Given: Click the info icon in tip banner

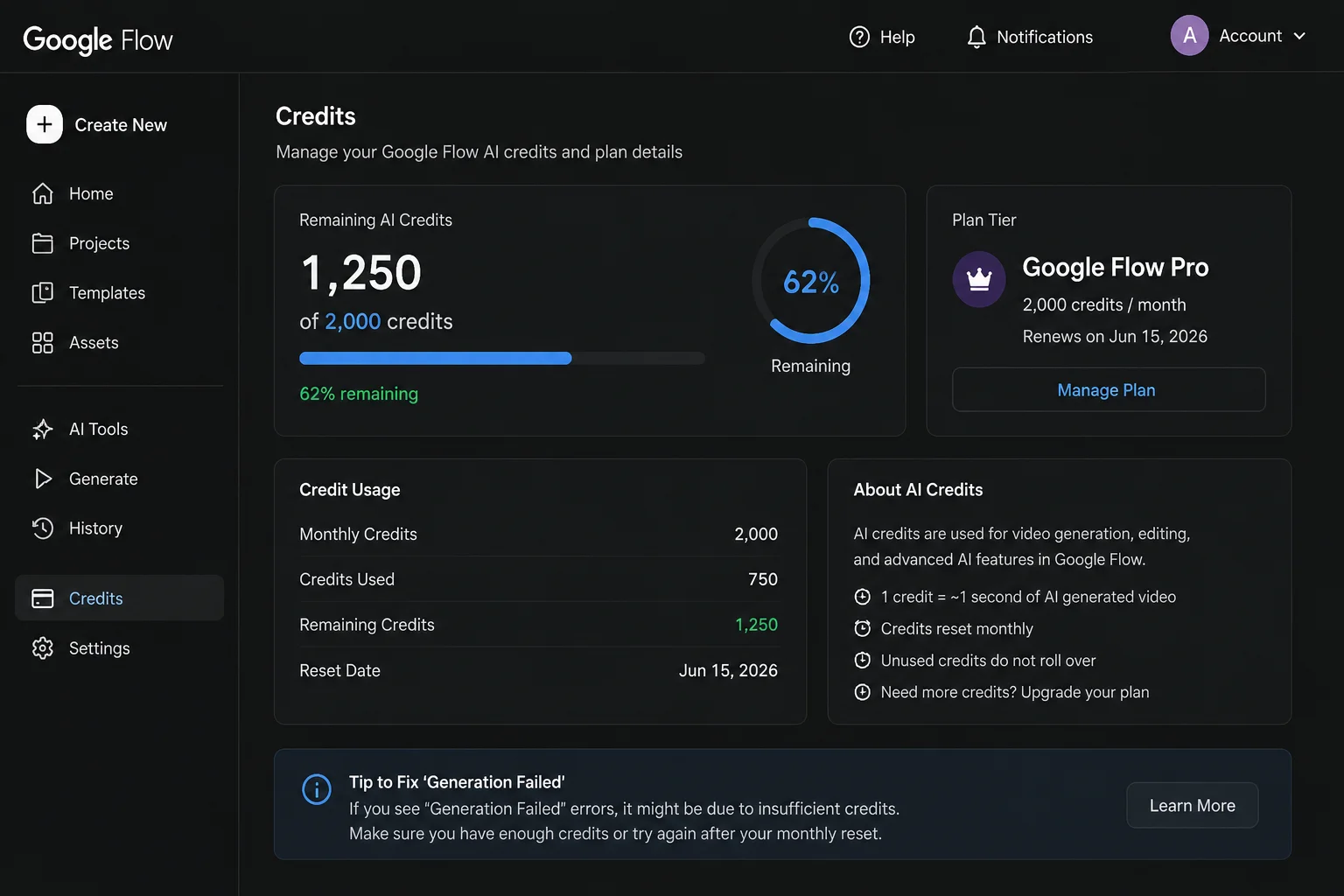Looking at the screenshot, I should point(317,789).
